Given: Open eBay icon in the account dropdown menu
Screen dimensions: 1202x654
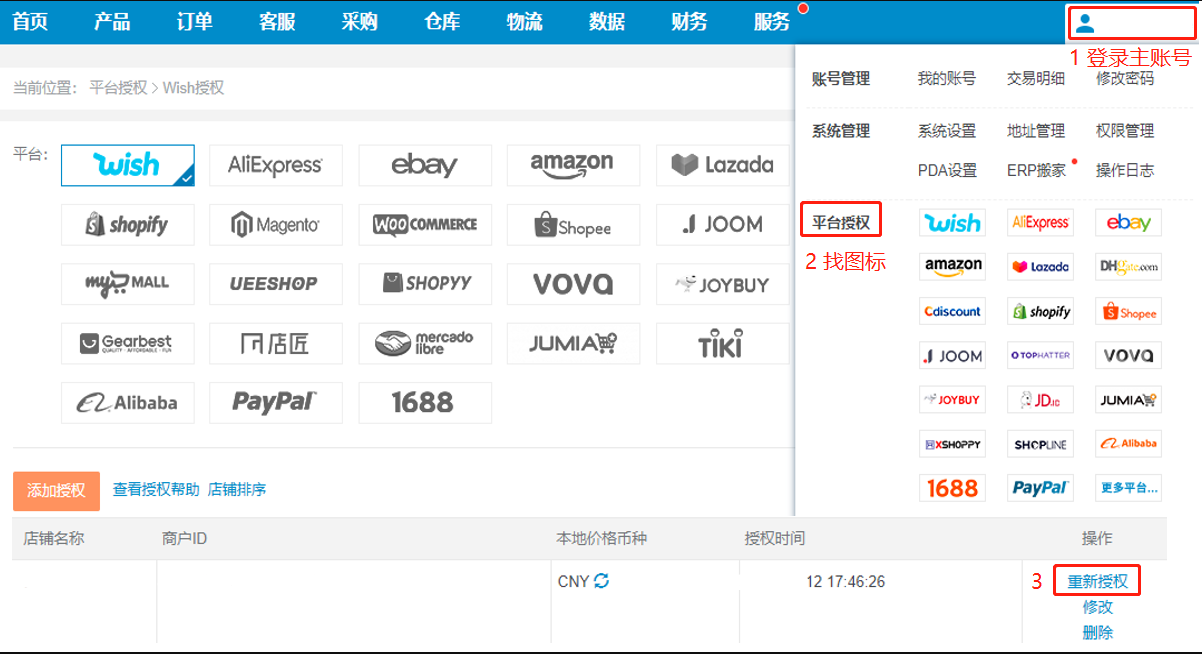Looking at the screenshot, I should coord(1128,223).
